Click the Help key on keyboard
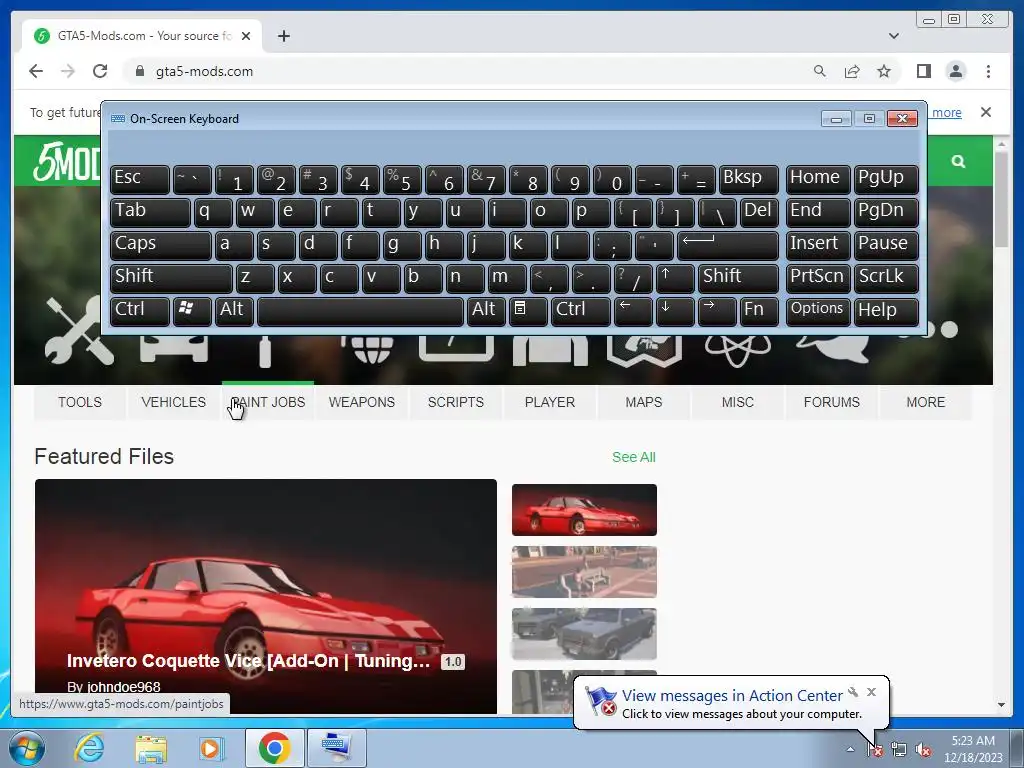 coord(886,310)
